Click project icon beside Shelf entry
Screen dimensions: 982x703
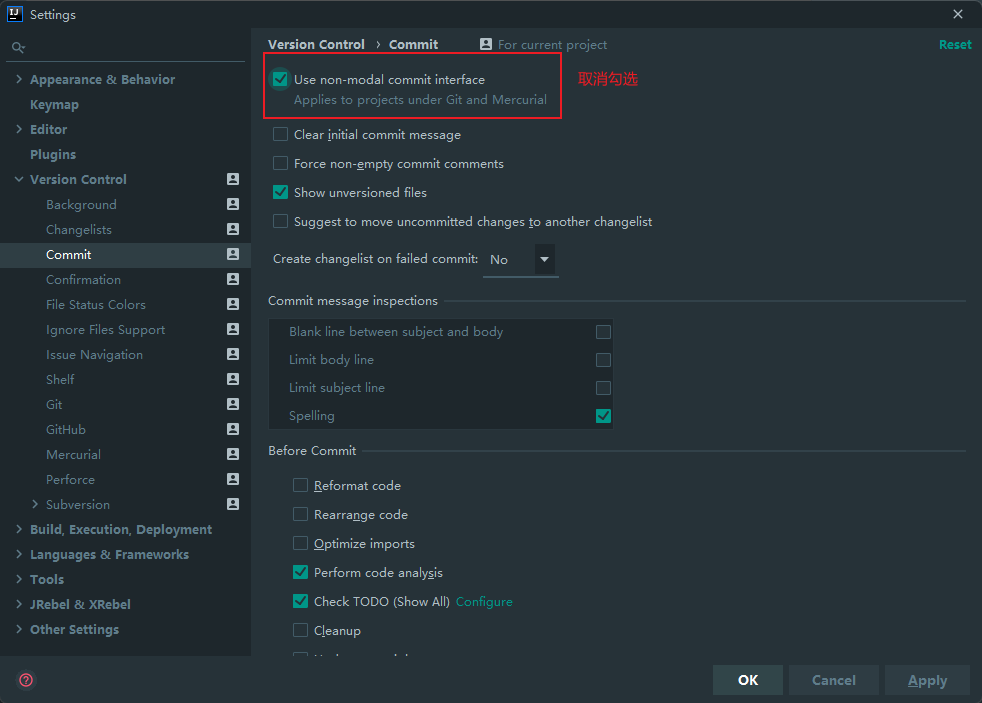click(x=233, y=379)
